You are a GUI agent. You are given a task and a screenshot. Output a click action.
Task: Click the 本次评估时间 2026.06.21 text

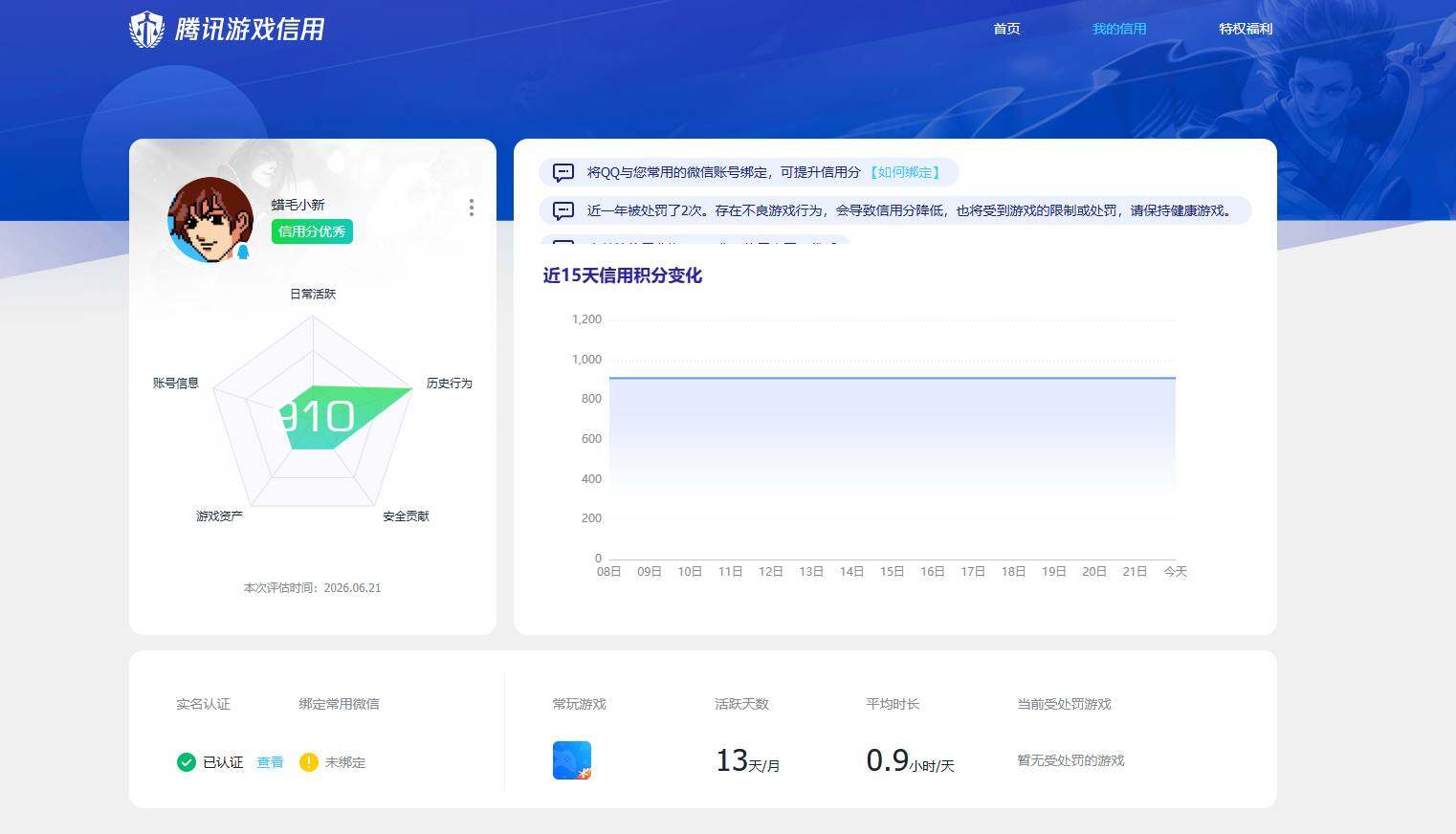coord(313,588)
